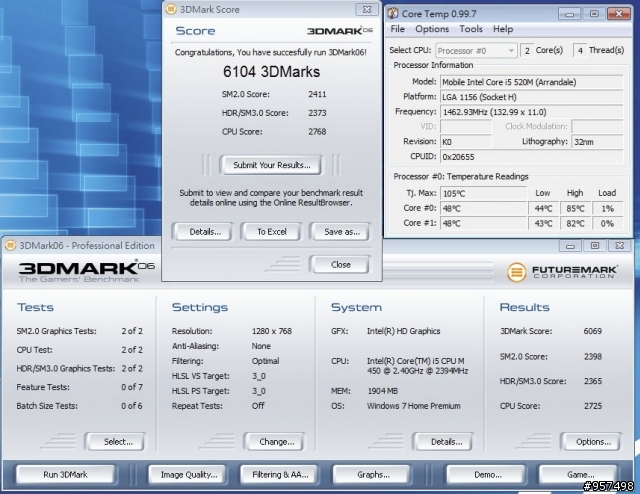Open the Help menu in Core Temp
Image resolution: width=640 pixels, height=494 pixels.
[502, 29]
